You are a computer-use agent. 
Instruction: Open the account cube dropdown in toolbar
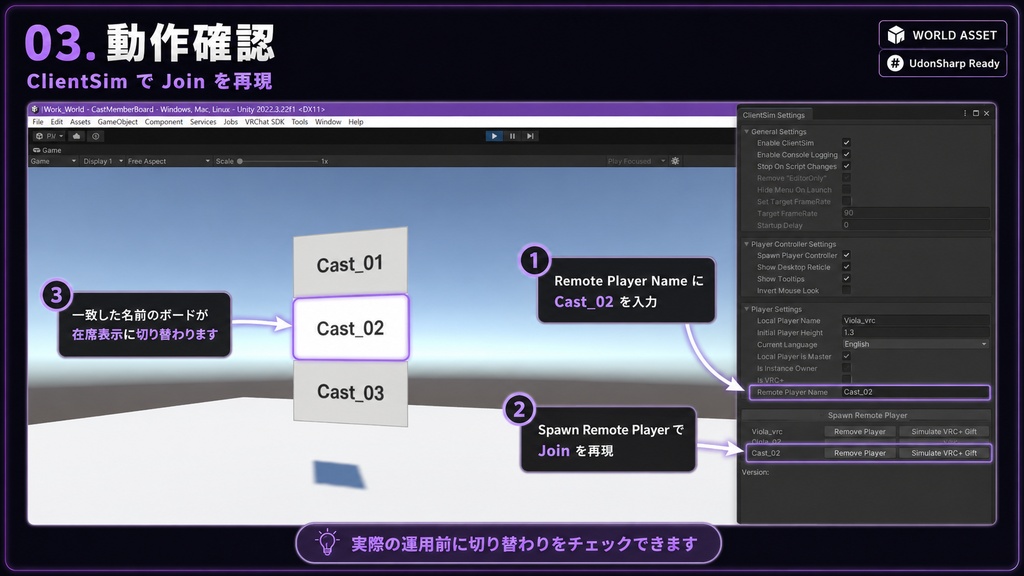[x=49, y=136]
